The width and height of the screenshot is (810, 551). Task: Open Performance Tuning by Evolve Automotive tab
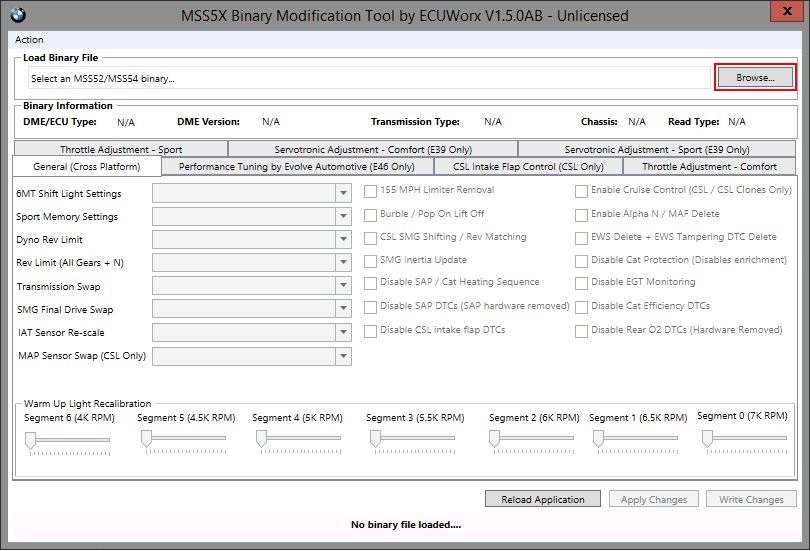pos(297,167)
